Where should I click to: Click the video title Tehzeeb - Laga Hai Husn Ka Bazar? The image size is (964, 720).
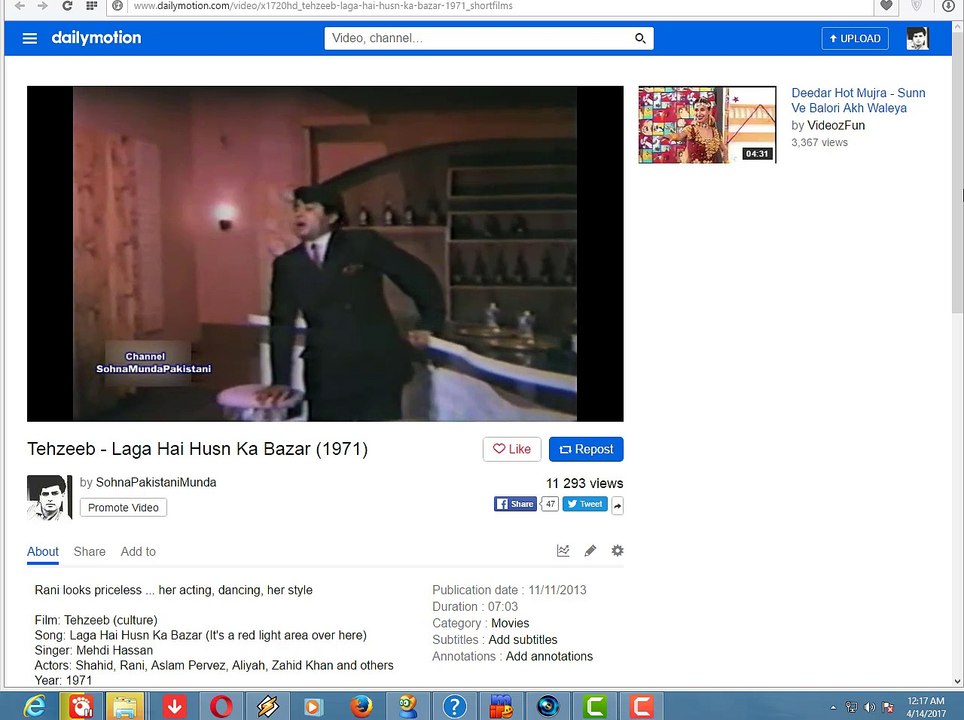(197, 449)
